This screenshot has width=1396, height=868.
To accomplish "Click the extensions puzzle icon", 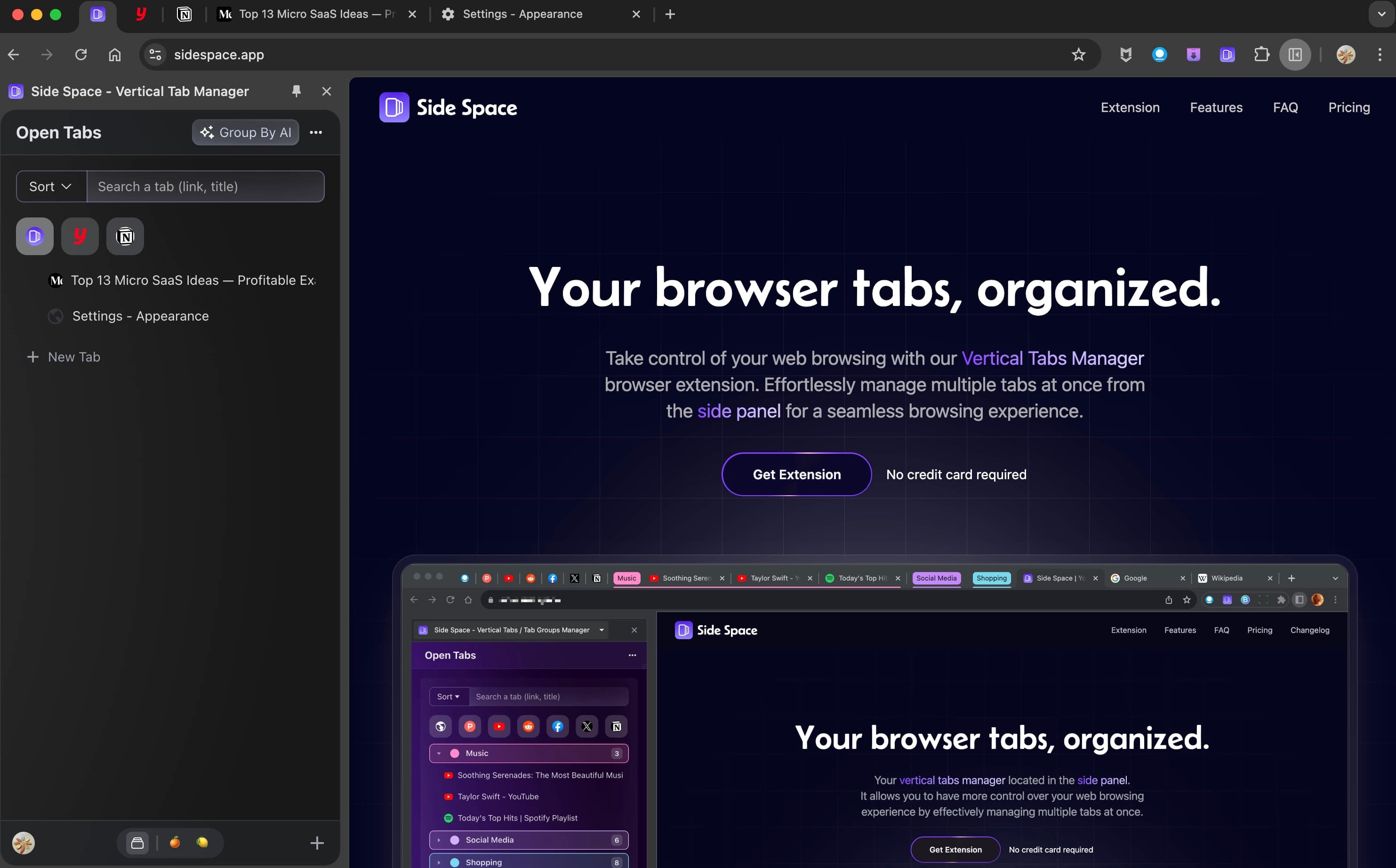I will [1262, 55].
